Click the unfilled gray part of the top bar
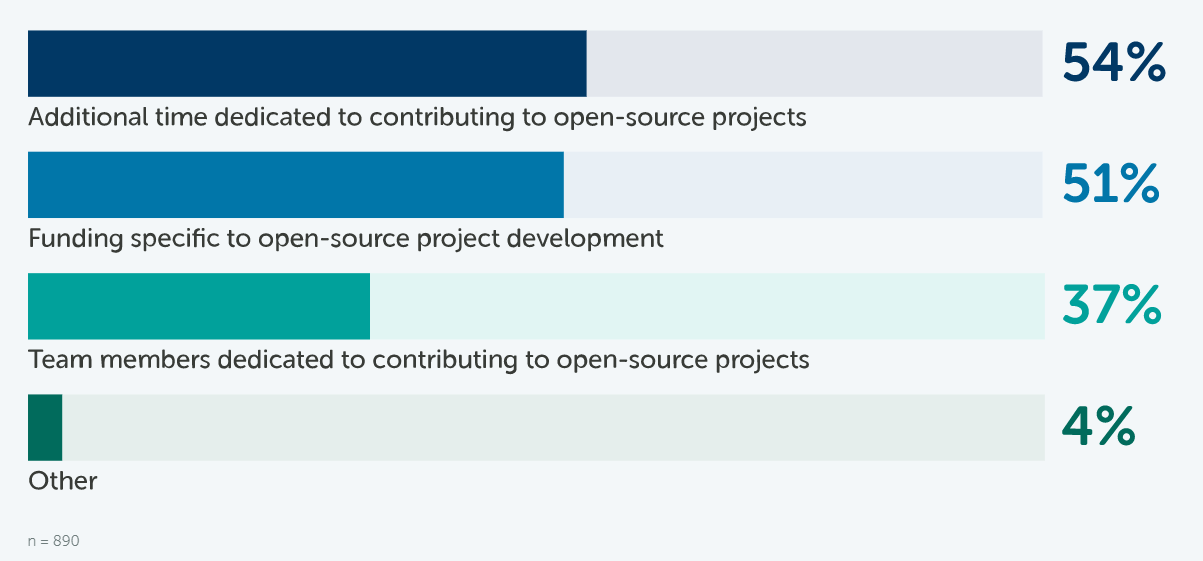This screenshot has height=561, width=1203. pyautogui.click(x=814, y=63)
